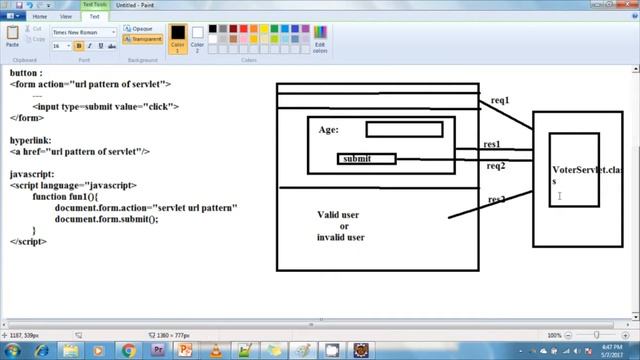Pick the brown color swatch

pyautogui.click(x=233, y=39)
